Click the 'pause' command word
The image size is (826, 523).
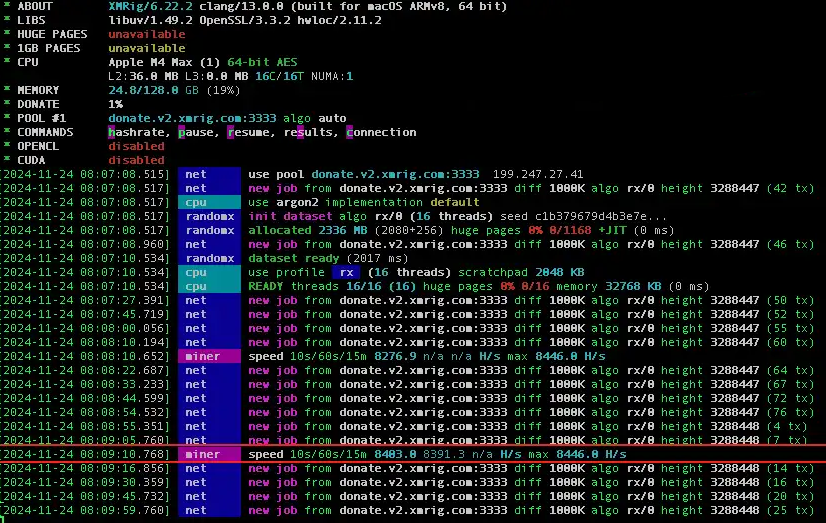(195, 132)
